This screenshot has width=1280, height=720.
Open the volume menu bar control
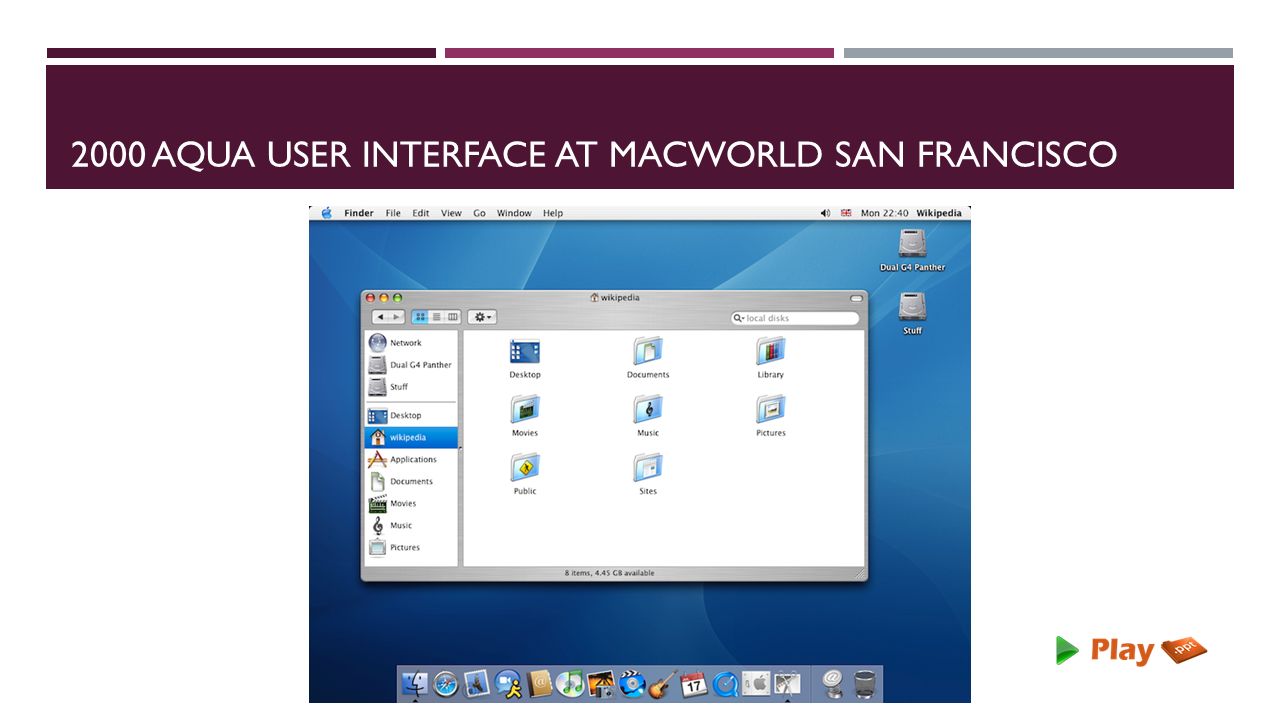click(x=825, y=213)
